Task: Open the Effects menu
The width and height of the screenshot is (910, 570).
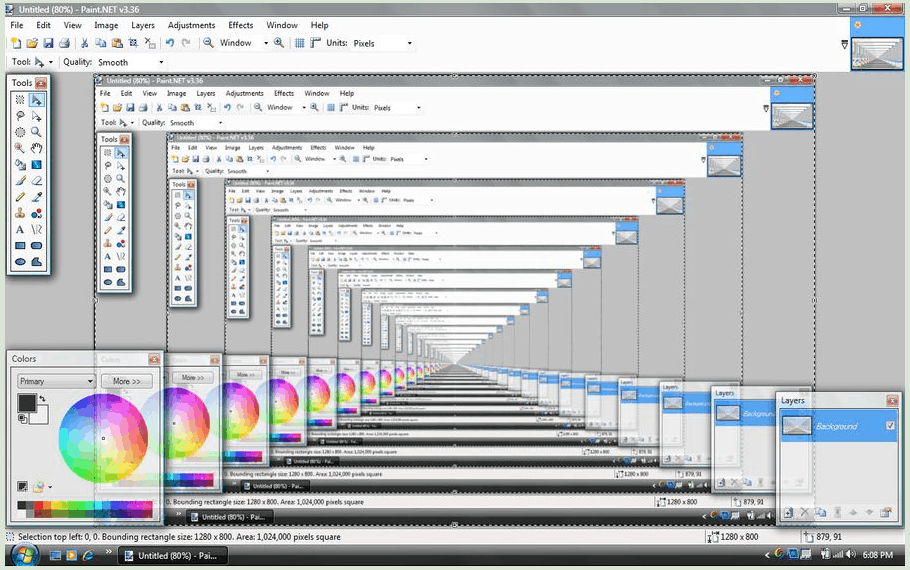Action: pyautogui.click(x=241, y=25)
